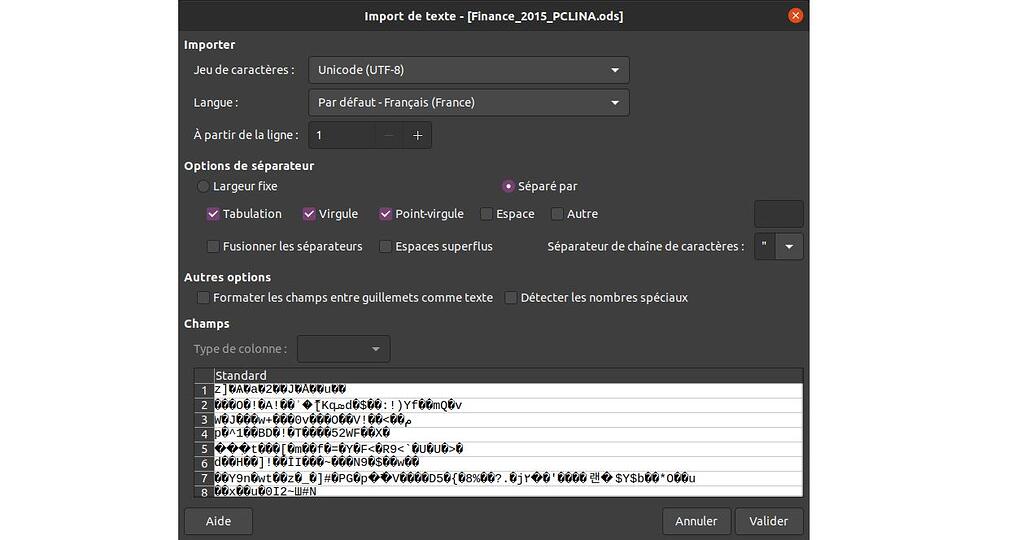The image size is (1035, 540).
Task: Click the minus button for start line
Action: point(389,135)
